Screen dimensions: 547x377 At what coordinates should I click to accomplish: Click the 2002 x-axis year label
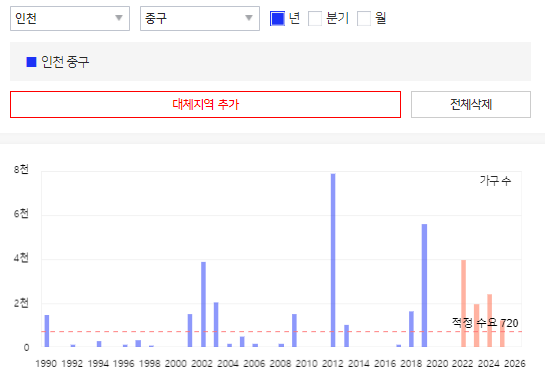pyautogui.click(x=202, y=364)
